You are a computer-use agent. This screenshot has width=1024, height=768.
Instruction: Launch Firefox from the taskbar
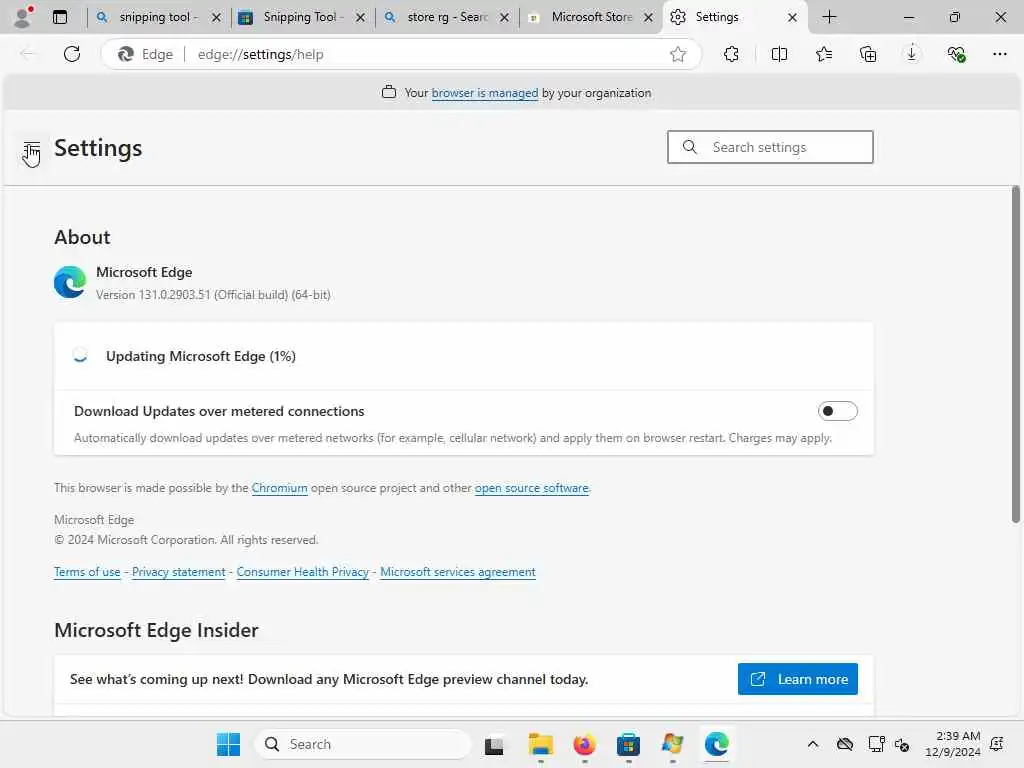point(584,744)
